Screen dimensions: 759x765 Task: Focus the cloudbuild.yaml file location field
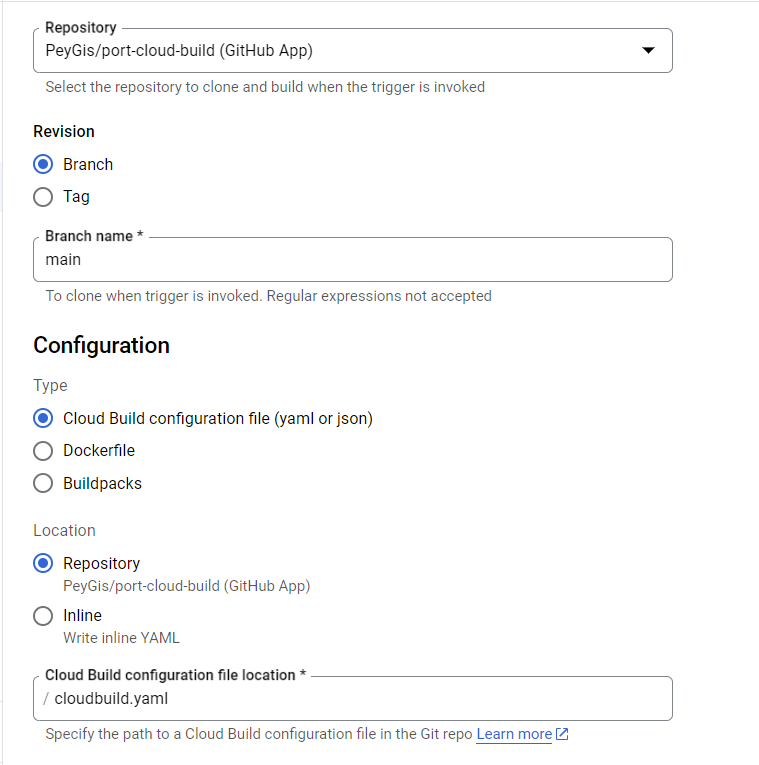[350, 699]
